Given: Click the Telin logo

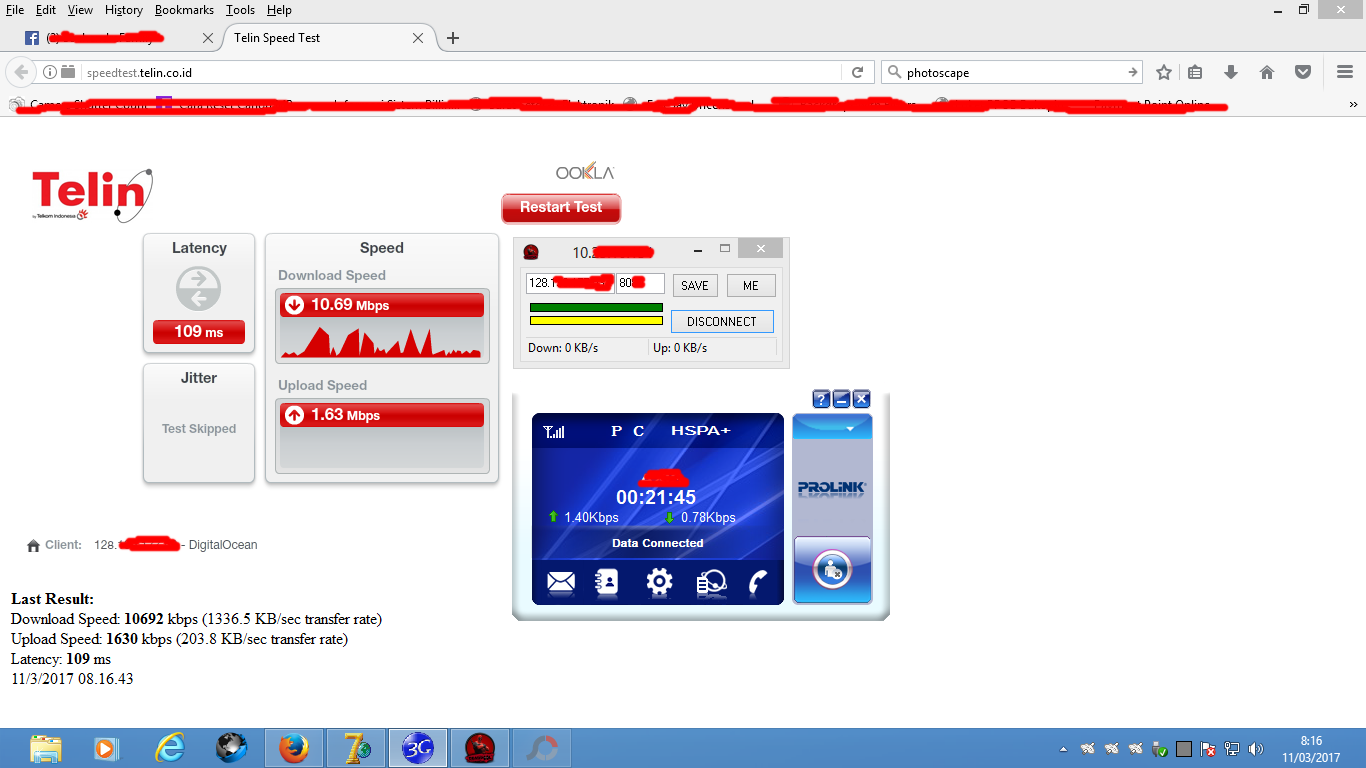Looking at the screenshot, I should click(x=92, y=194).
